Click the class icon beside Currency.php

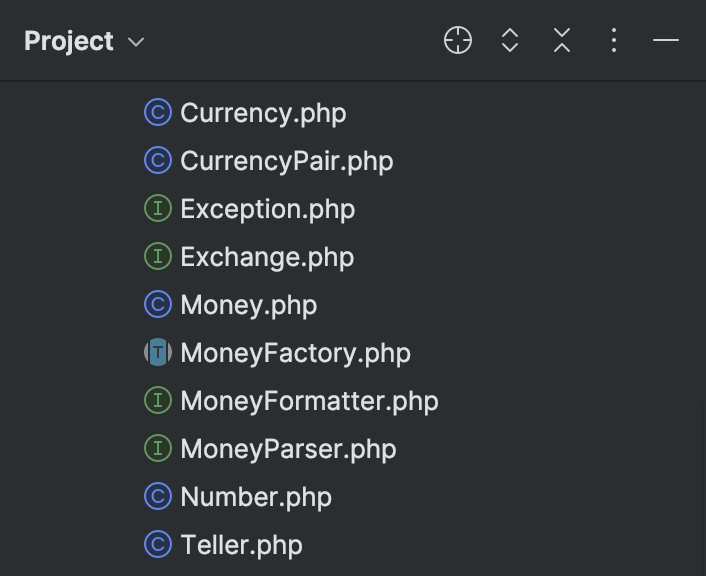tap(157, 113)
